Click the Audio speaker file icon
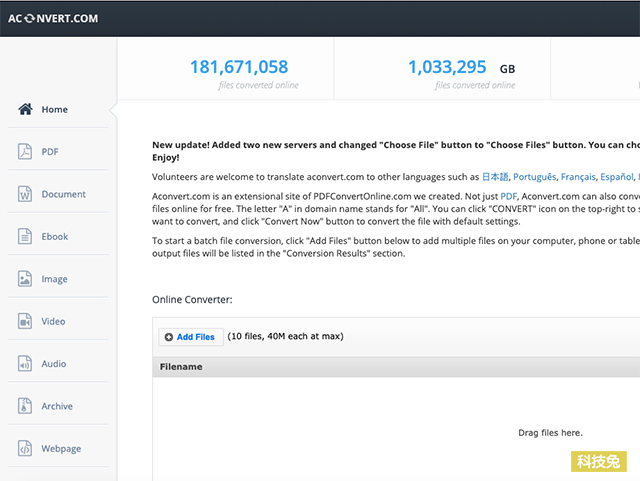The image size is (640, 481). [25, 364]
